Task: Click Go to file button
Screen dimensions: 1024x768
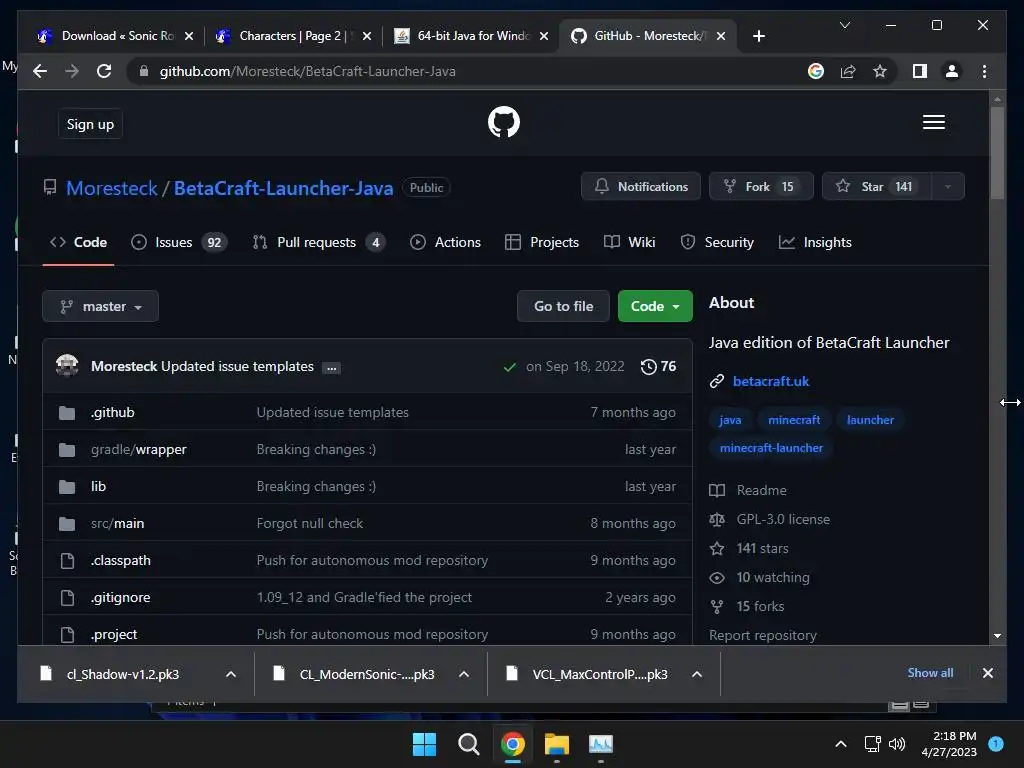Action: pos(563,306)
